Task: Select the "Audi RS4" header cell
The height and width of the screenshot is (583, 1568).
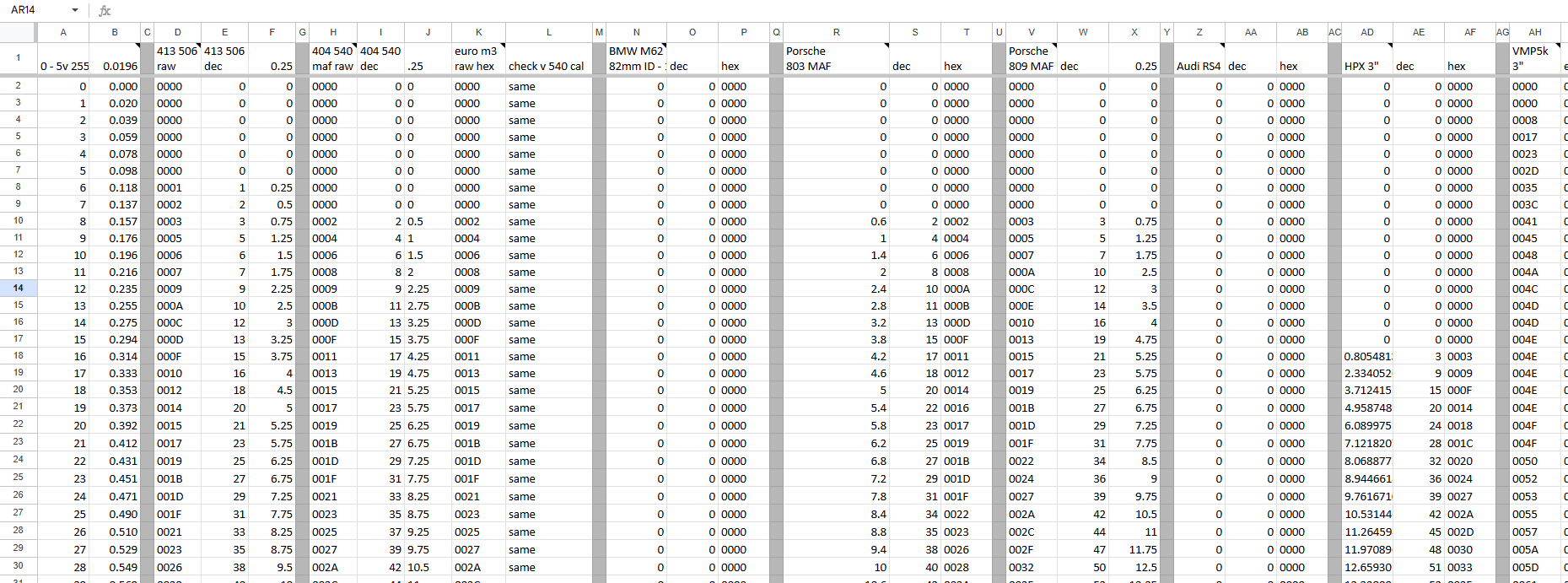Action: pyautogui.click(x=1199, y=58)
